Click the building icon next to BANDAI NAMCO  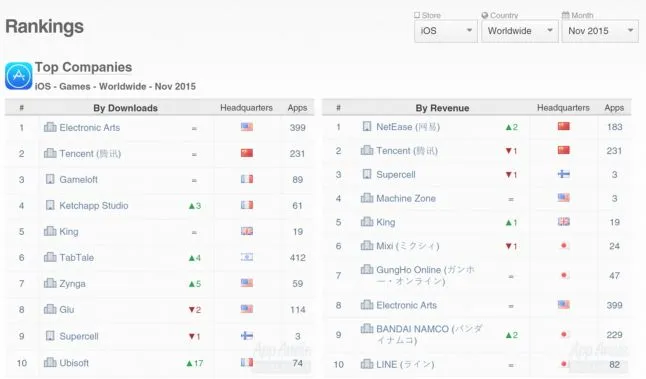click(x=367, y=328)
